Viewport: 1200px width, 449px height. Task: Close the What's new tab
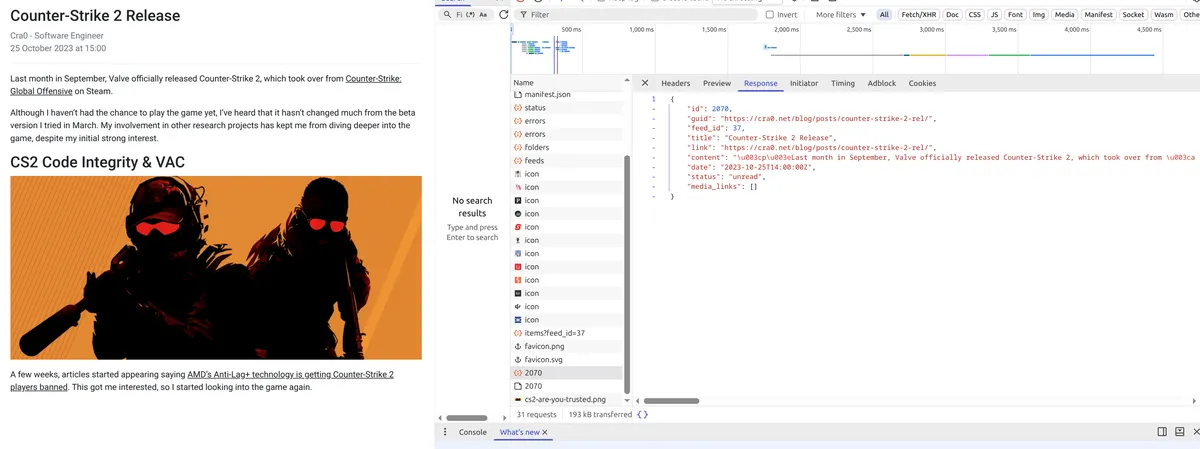[x=545, y=432]
